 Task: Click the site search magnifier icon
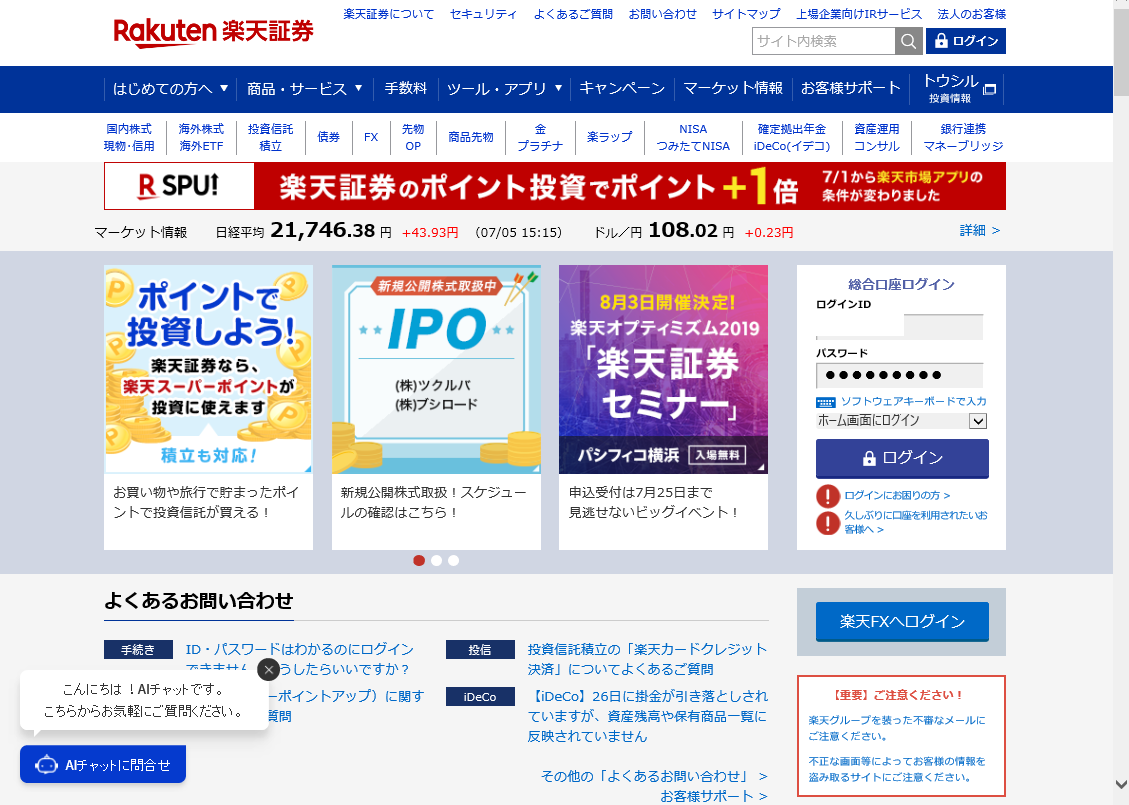[909, 41]
